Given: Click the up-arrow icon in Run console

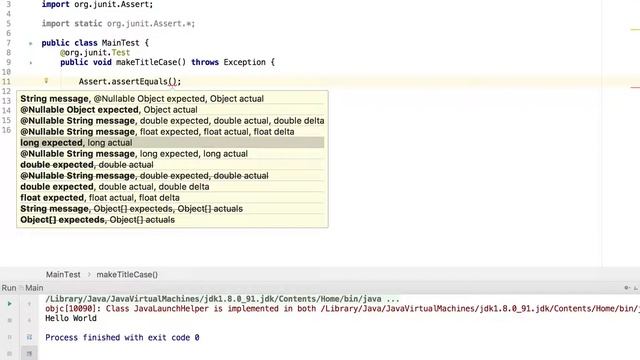Looking at the screenshot, I should click(29, 304).
